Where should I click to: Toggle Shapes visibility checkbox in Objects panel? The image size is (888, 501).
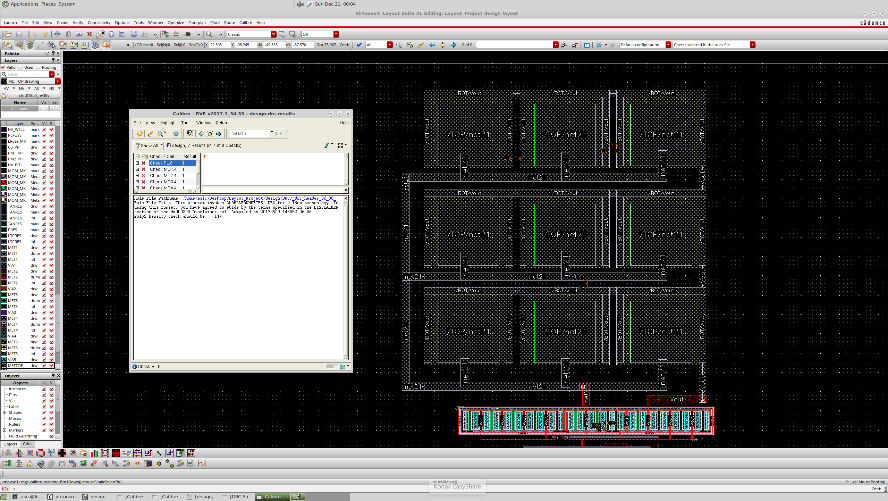[44, 413]
